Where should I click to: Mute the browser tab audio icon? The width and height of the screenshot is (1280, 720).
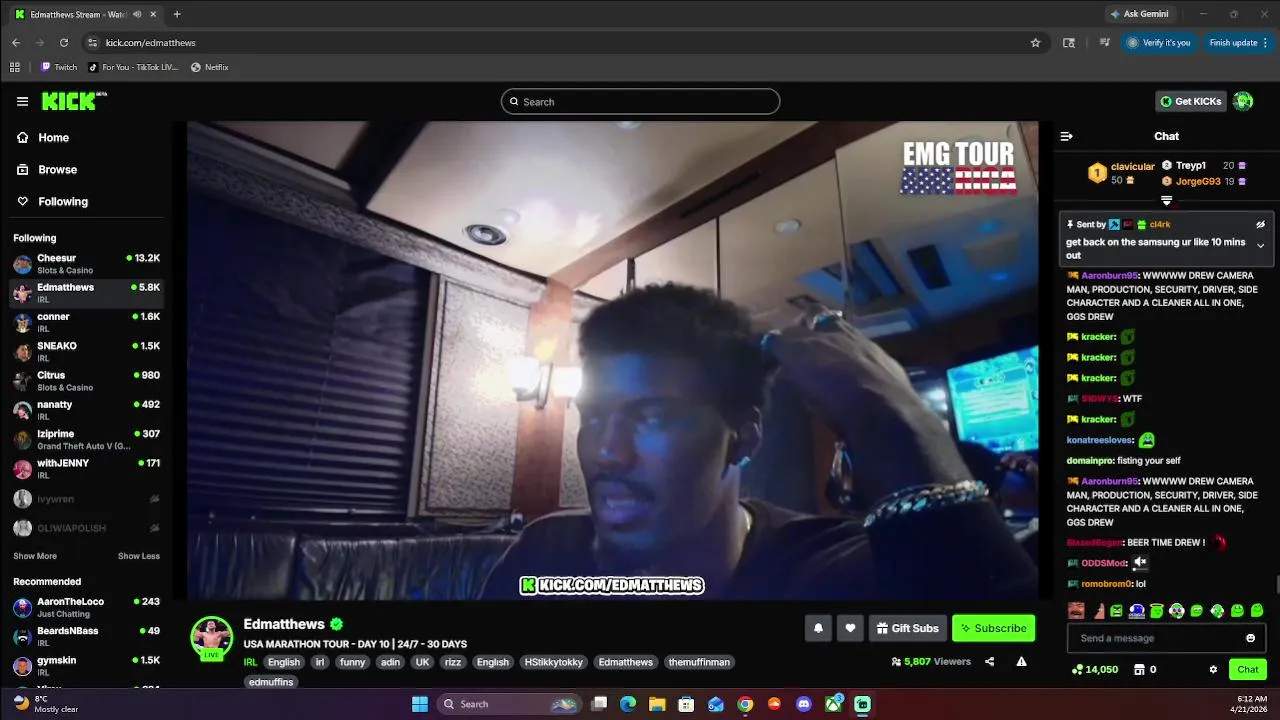coord(137,14)
